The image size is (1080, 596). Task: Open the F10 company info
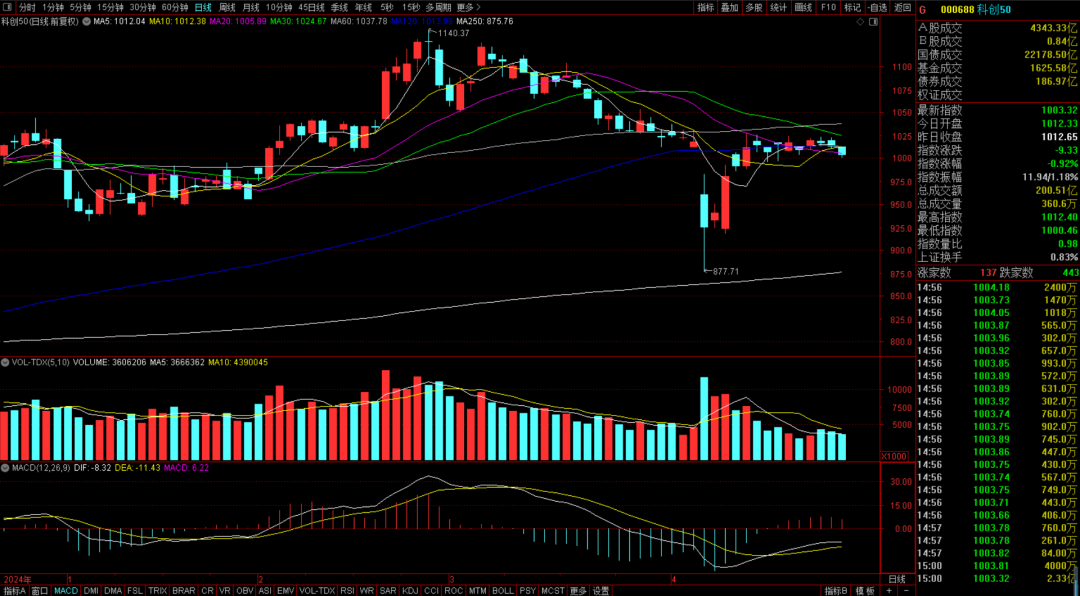pyautogui.click(x=828, y=7)
